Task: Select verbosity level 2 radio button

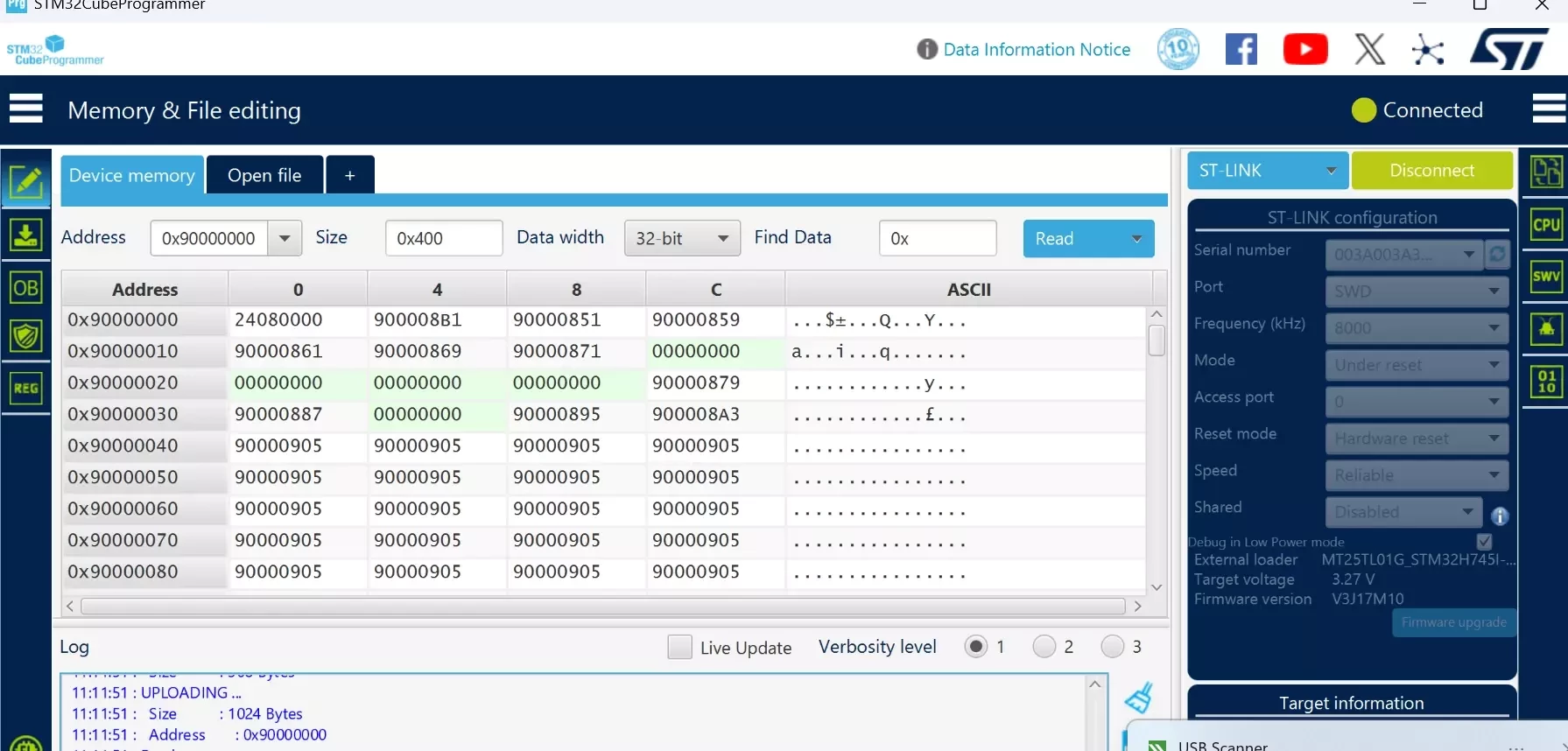Action: click(1044, 646)
